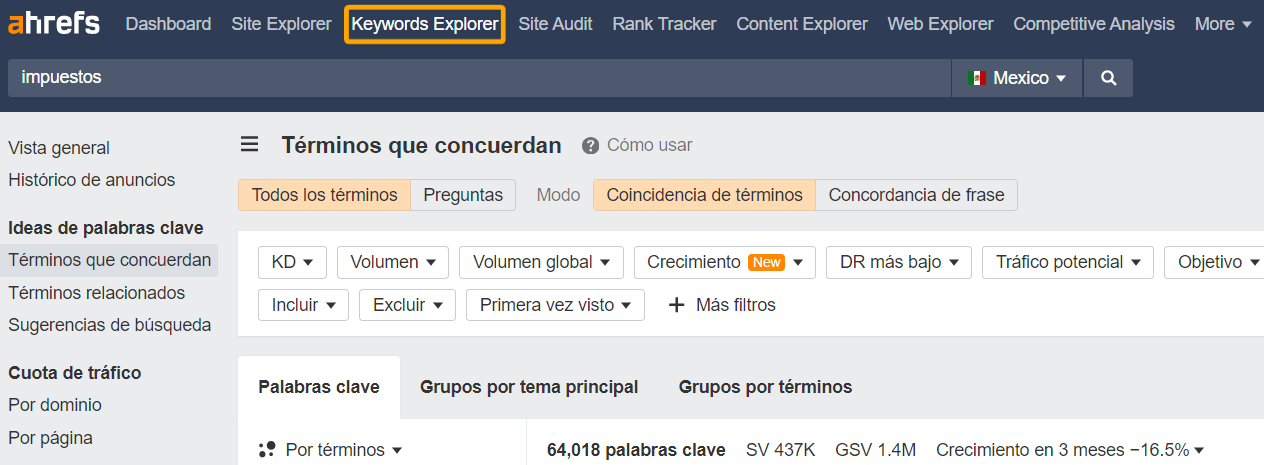Open the Excluir filter dropdown

(x=407, y=305)
